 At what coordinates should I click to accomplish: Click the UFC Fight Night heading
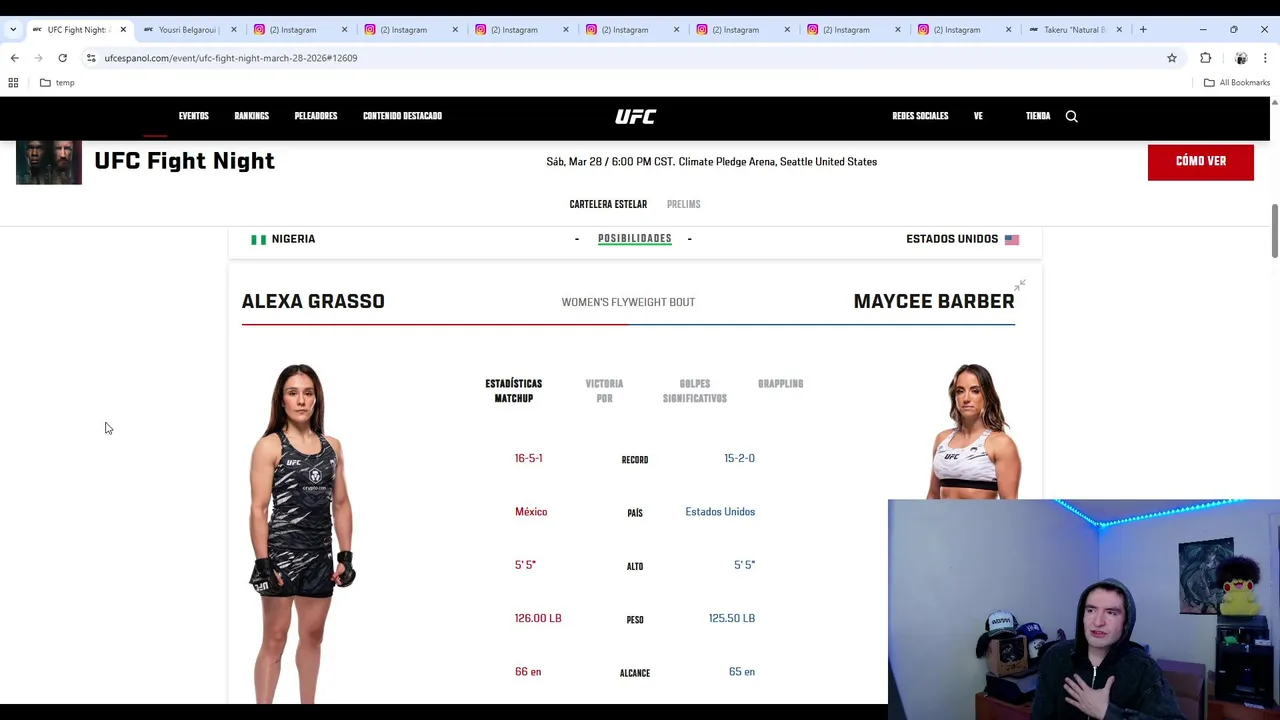point(184,161)
